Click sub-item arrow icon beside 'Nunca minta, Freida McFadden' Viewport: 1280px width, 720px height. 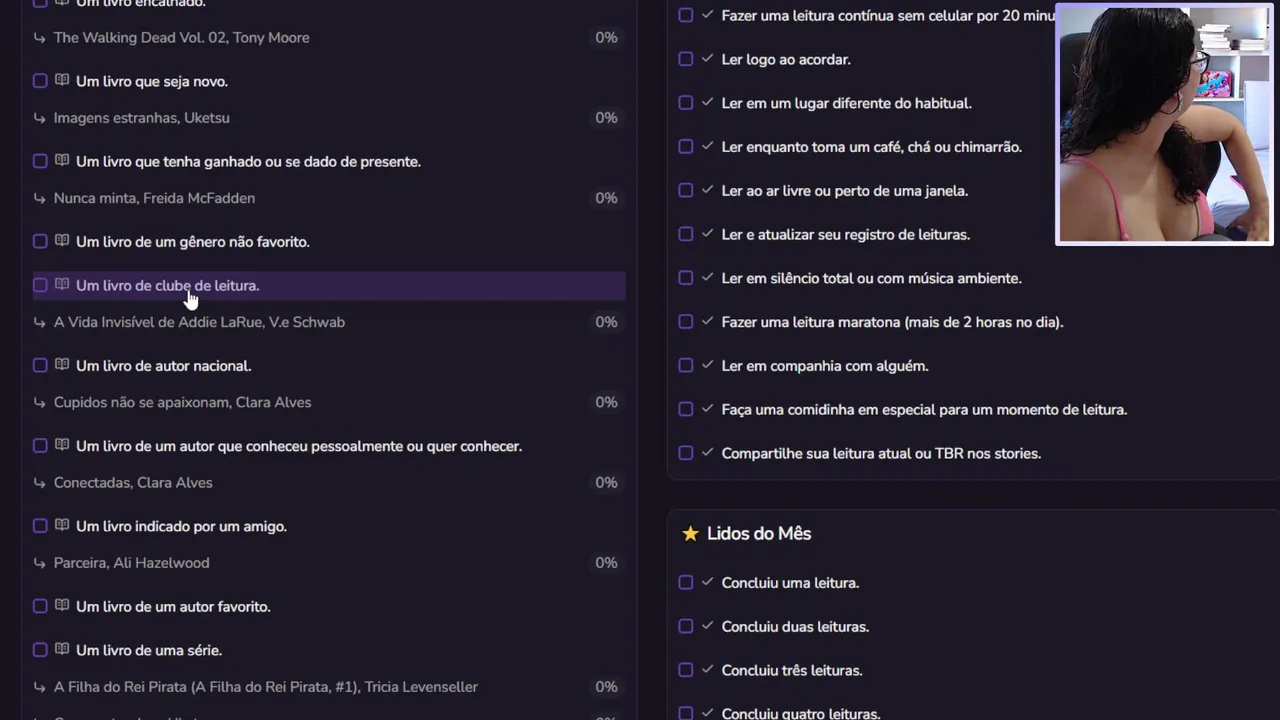40,198
